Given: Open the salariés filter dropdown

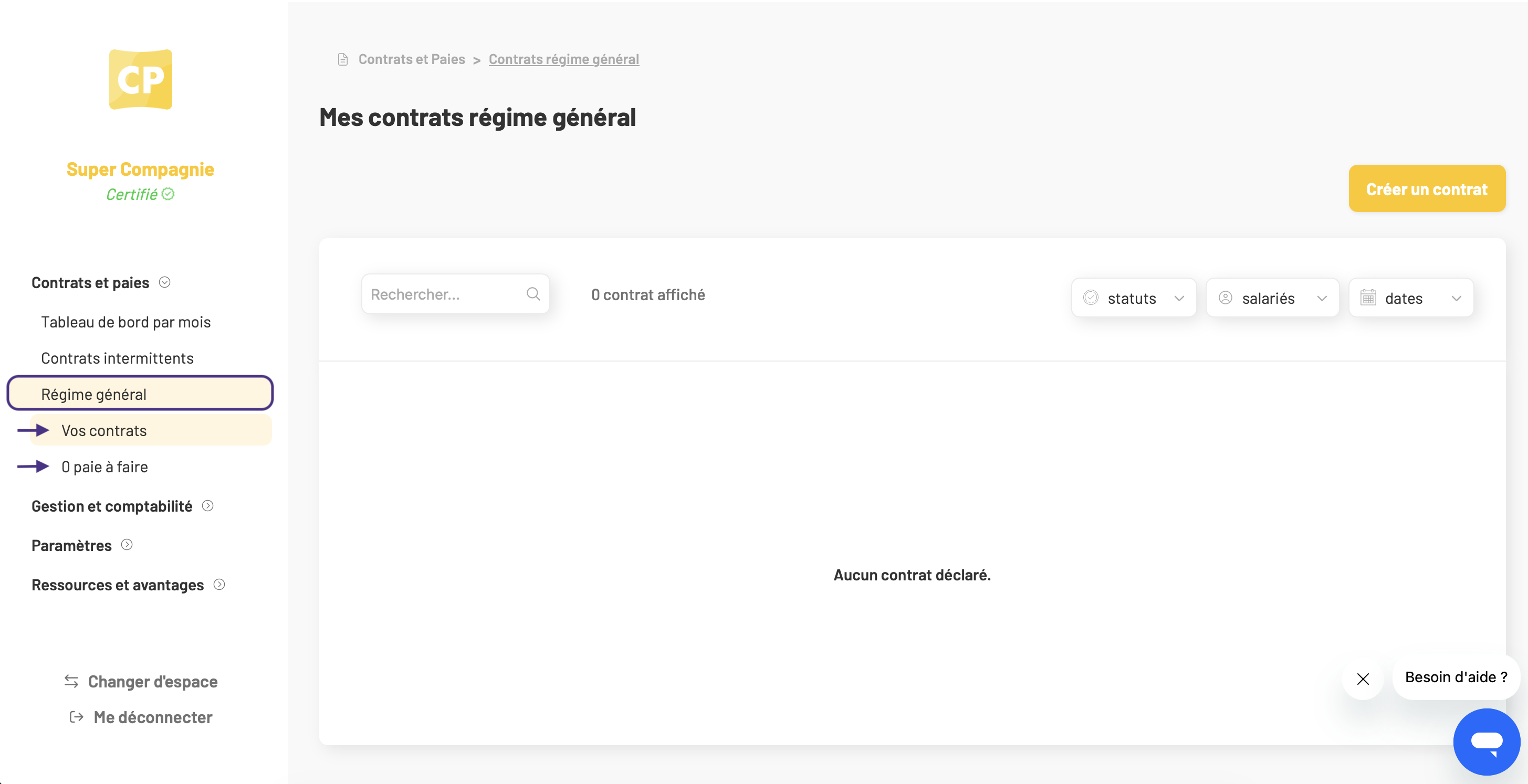Looking at the screenshot, I should coord(1272,298).
